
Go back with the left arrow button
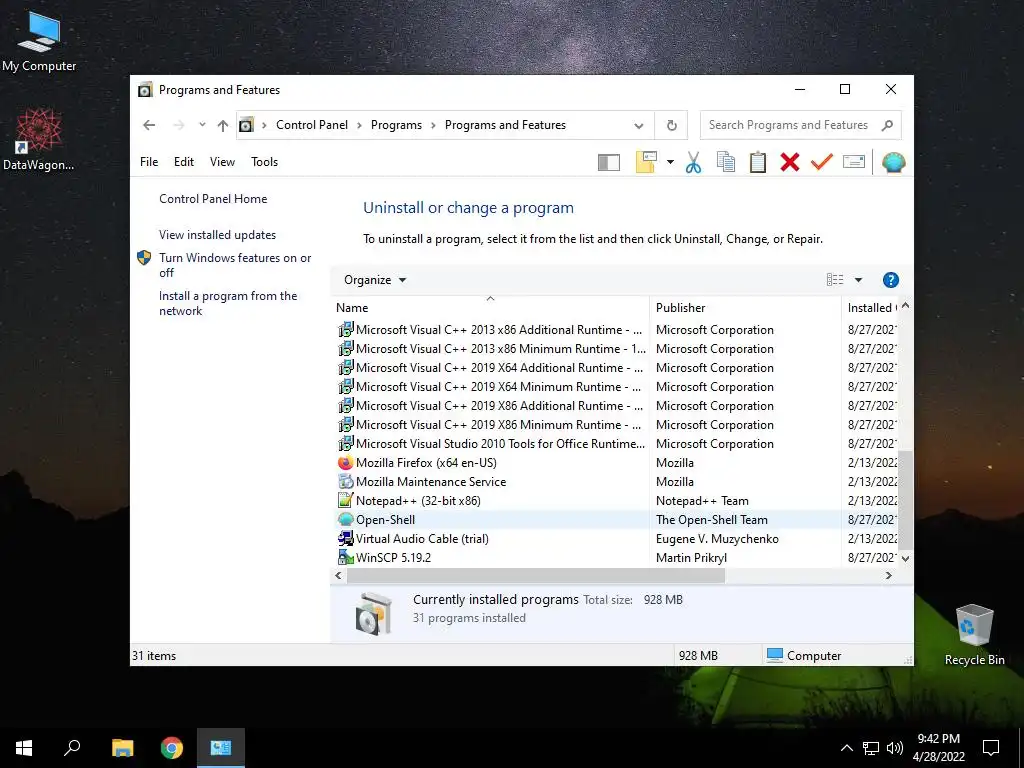tap(149, 125)
